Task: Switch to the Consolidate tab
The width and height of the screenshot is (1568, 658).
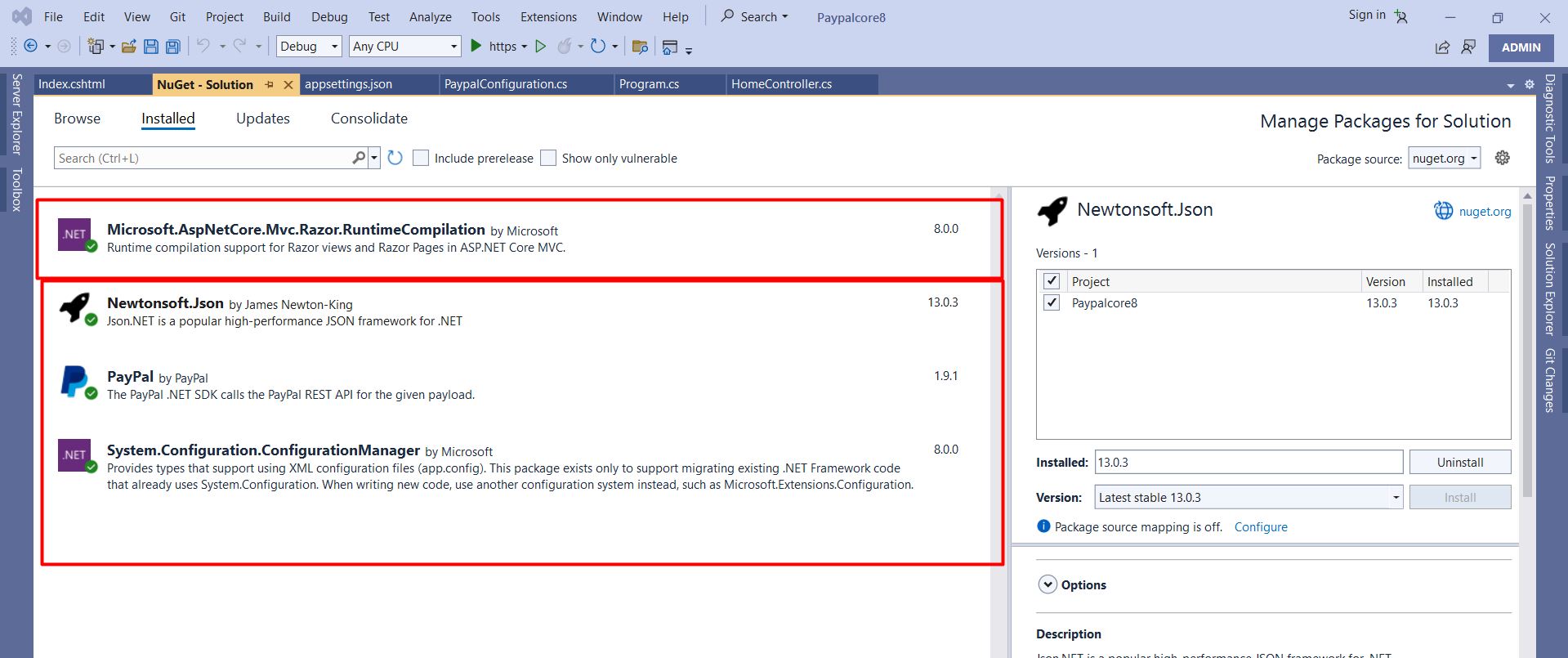Action: [369, 119]
